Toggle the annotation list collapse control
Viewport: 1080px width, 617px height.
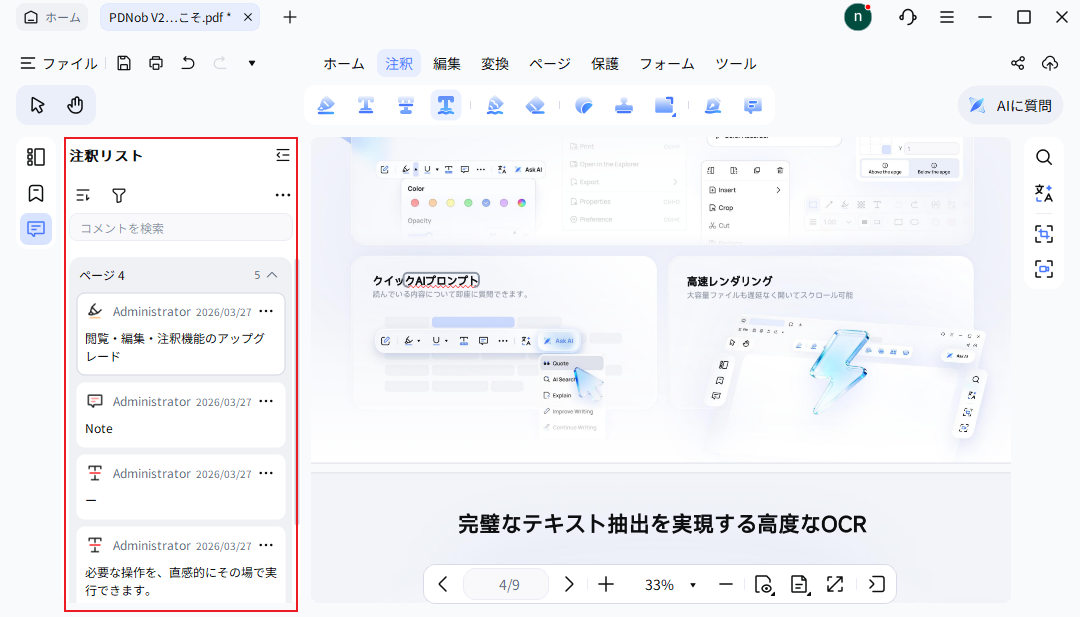pos(283,155)
